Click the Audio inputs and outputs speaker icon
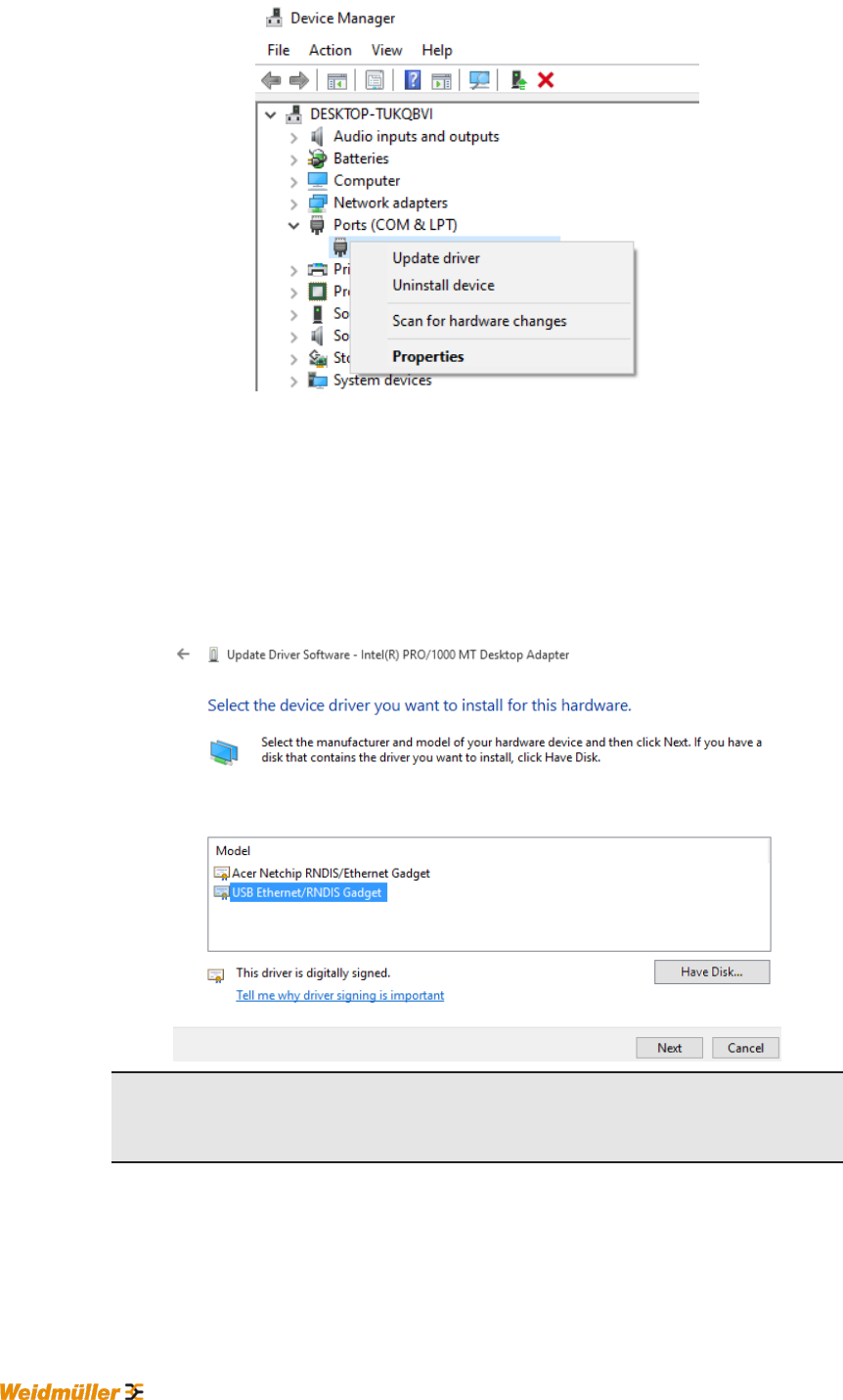This screenshot has height=1400, width=843. (x=317, y=137)
